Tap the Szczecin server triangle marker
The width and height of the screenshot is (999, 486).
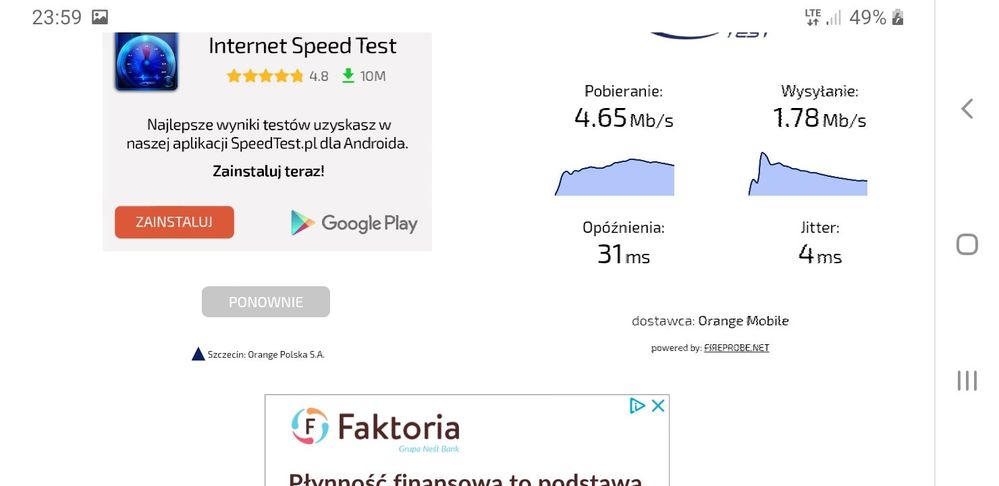198,353
